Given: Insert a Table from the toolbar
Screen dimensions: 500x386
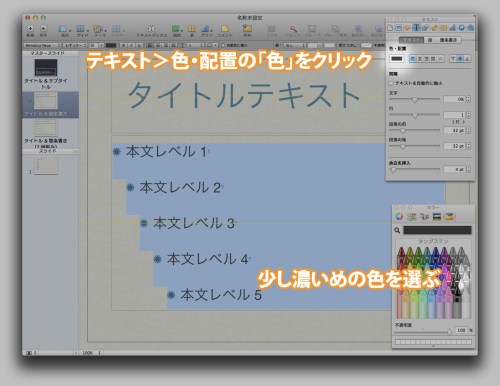Looking at the screenshot, I should coord(192,29).
